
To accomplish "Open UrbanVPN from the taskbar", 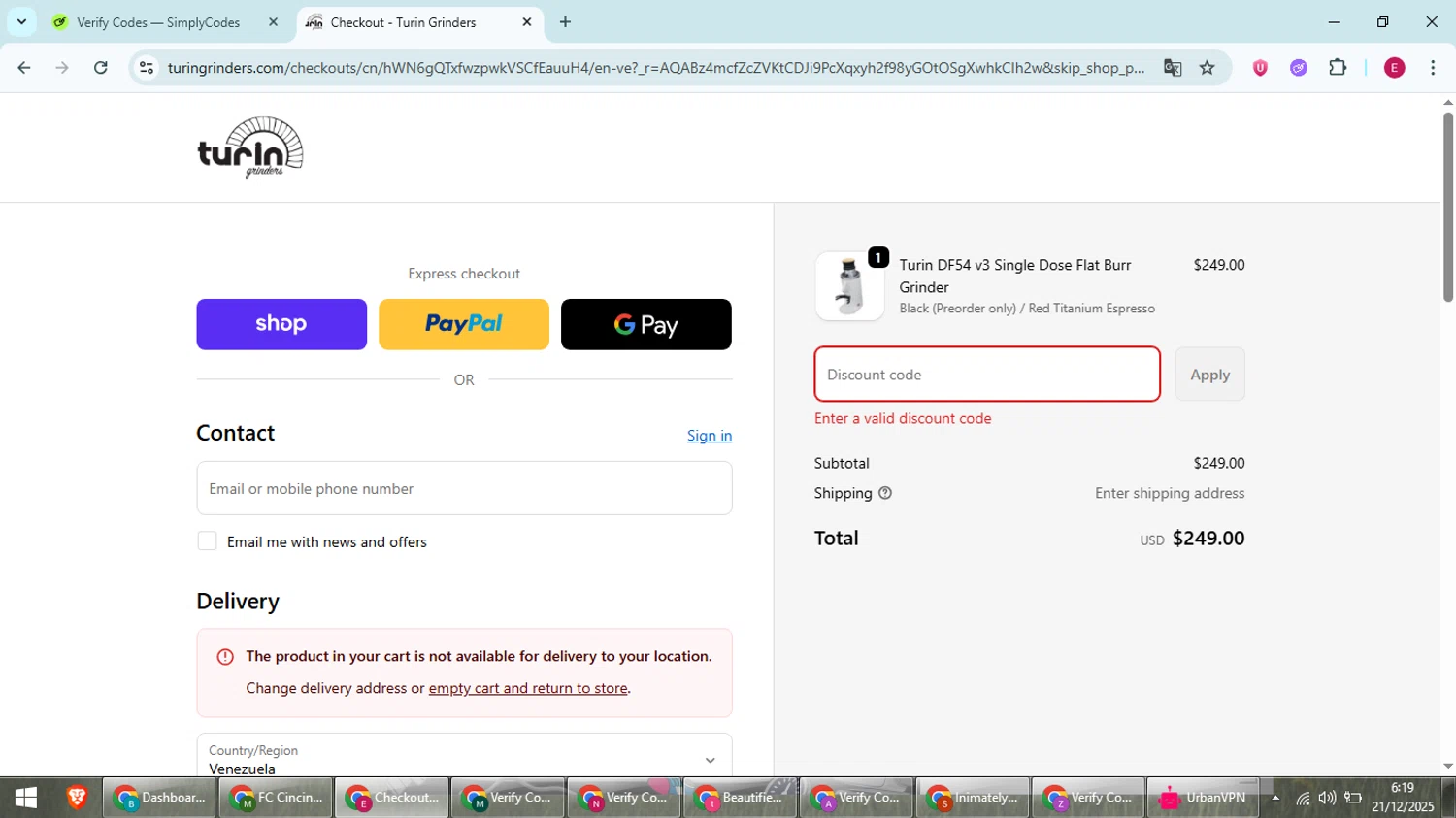I will (1204, 798).
